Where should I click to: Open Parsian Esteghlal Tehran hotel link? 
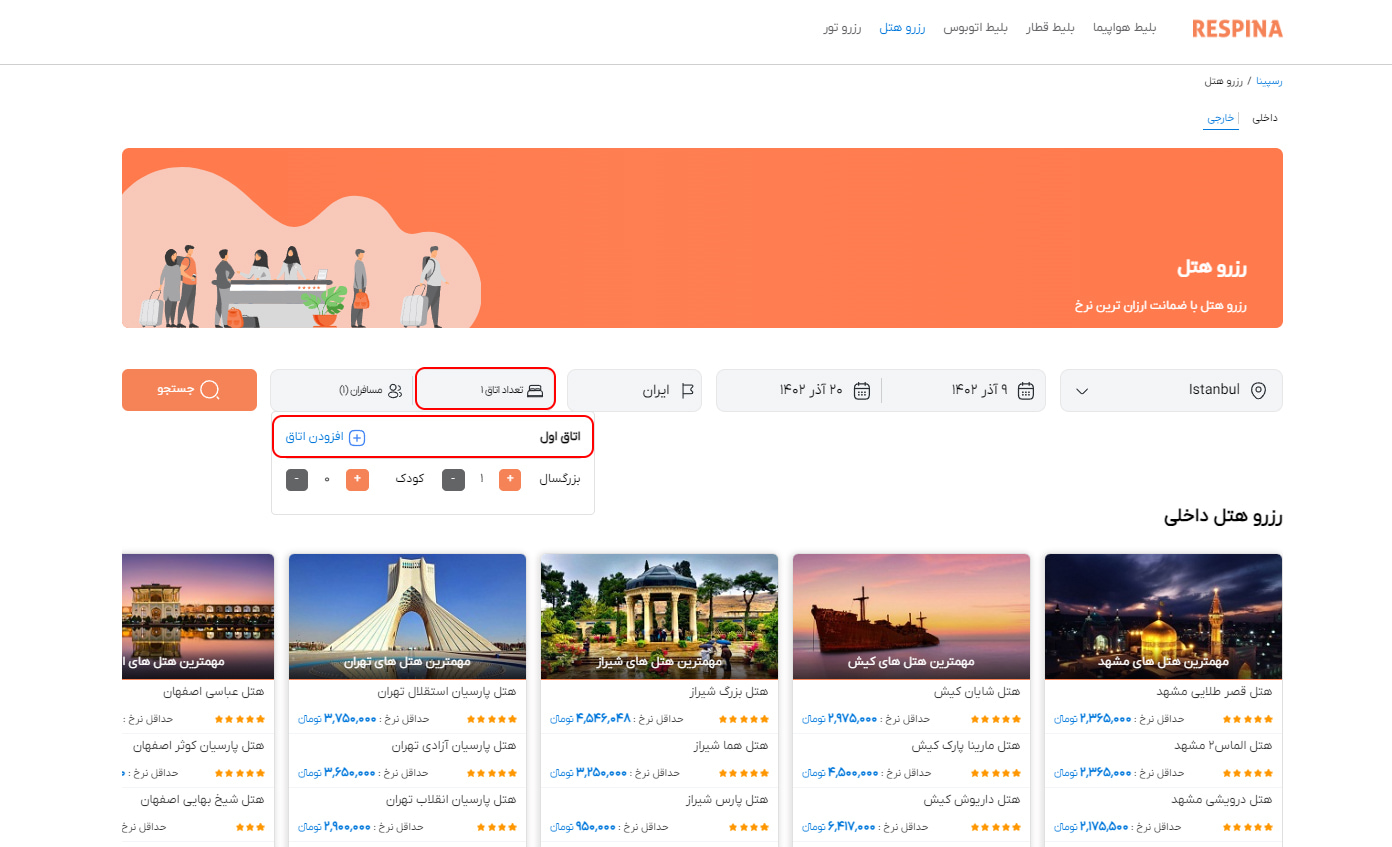pos(447,691)
